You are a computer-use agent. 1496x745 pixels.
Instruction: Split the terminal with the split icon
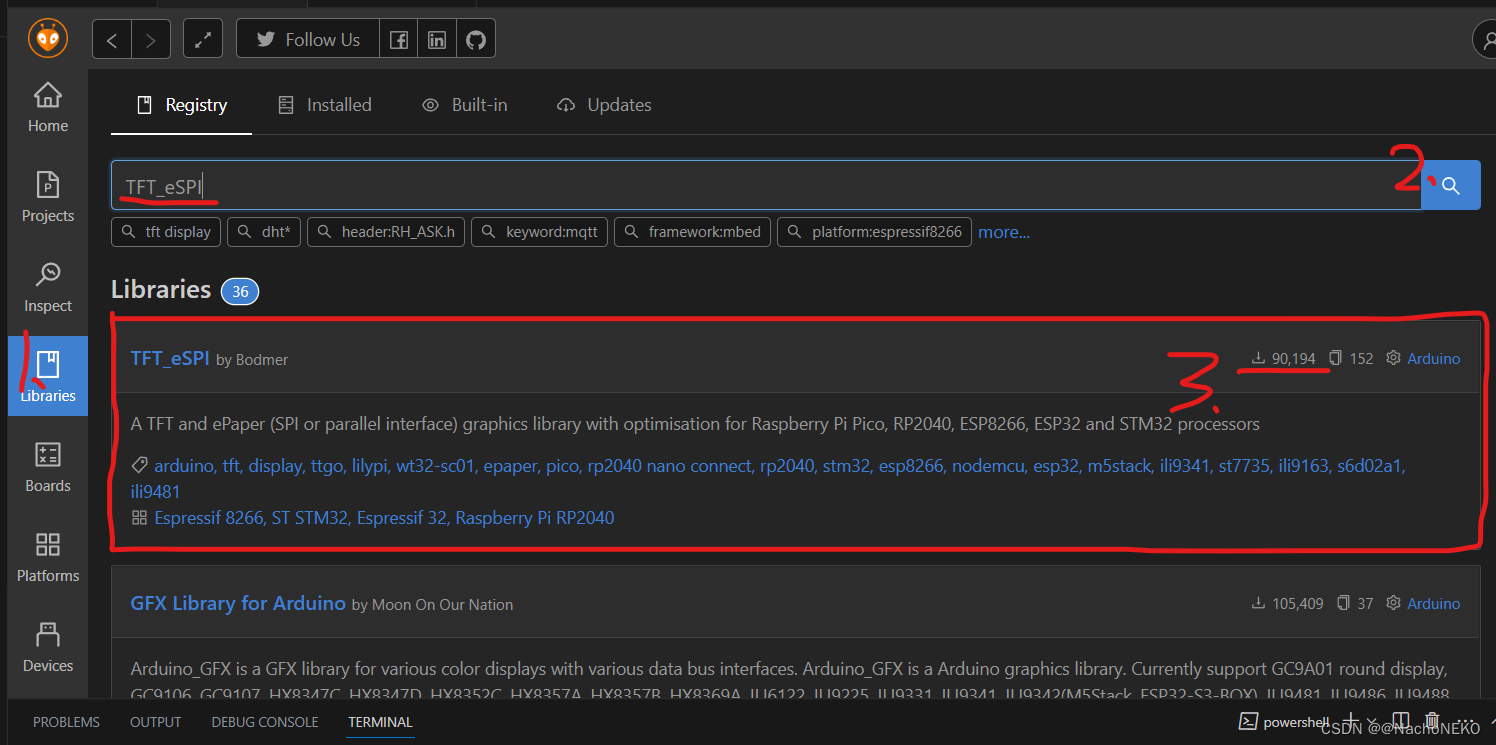[x=1402, y=721]
